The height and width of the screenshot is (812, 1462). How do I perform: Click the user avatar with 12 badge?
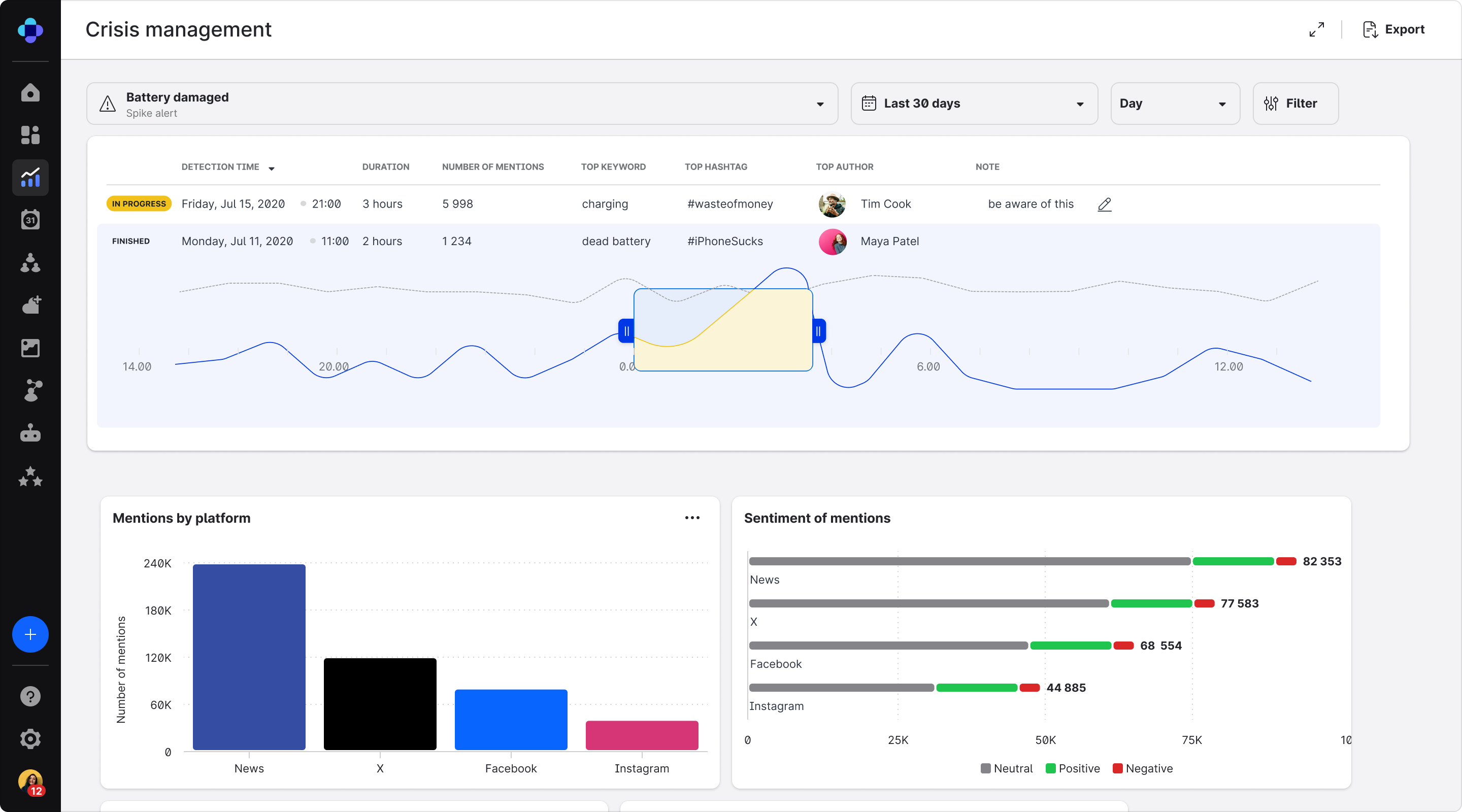tap(31, 783)
